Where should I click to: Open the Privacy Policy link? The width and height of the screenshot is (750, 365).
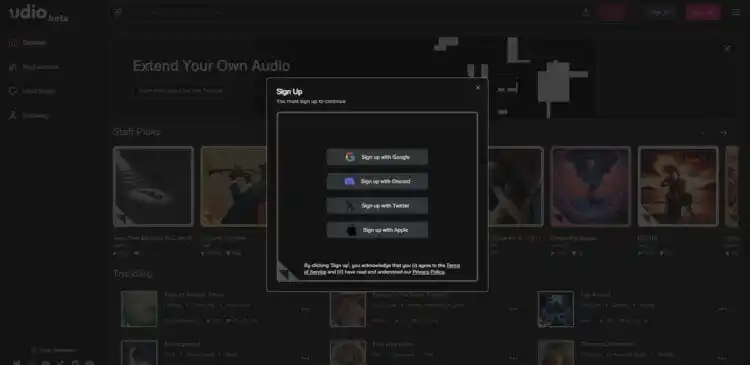pos(429,272)
